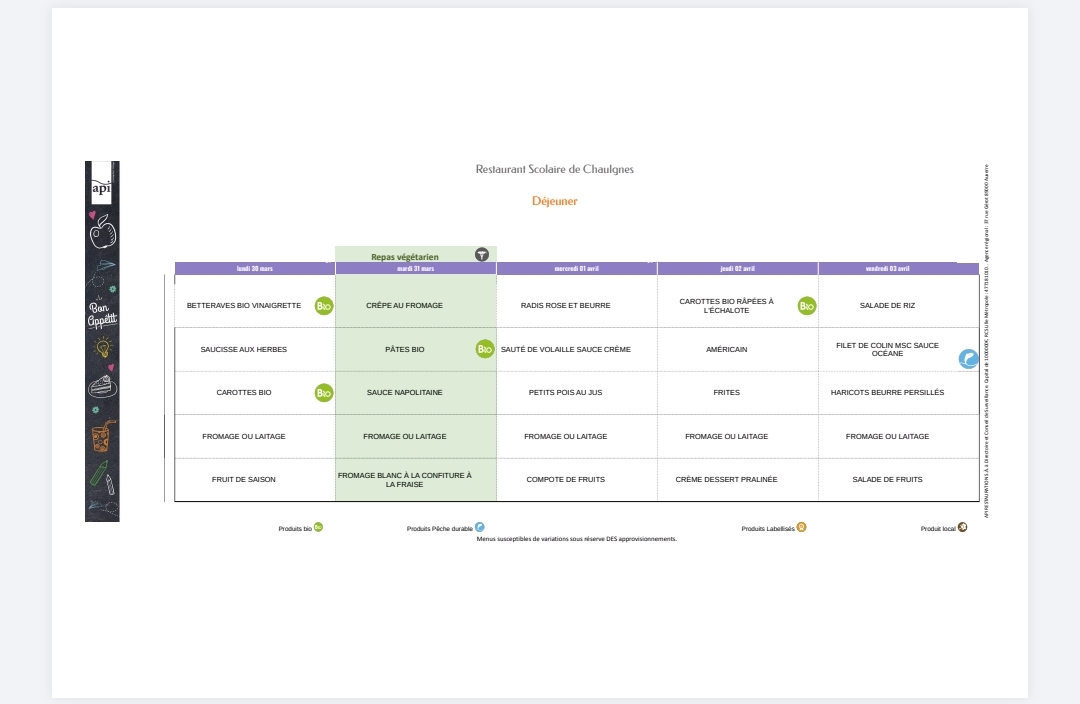The height and width of the screenshot is (704, 1080).
Task: Click the Crème Dessert Pralinée cell
Action: (726, 480)
